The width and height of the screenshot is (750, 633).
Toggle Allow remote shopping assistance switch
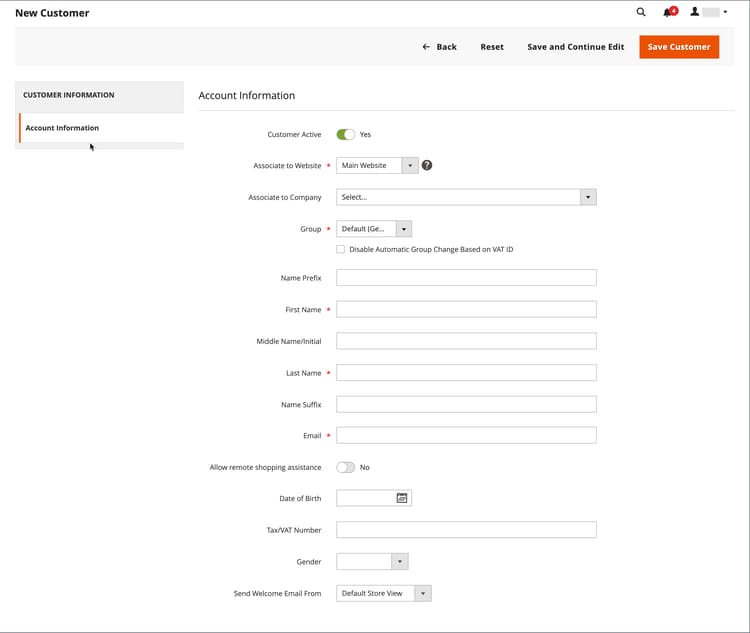[x=345, y=467]
